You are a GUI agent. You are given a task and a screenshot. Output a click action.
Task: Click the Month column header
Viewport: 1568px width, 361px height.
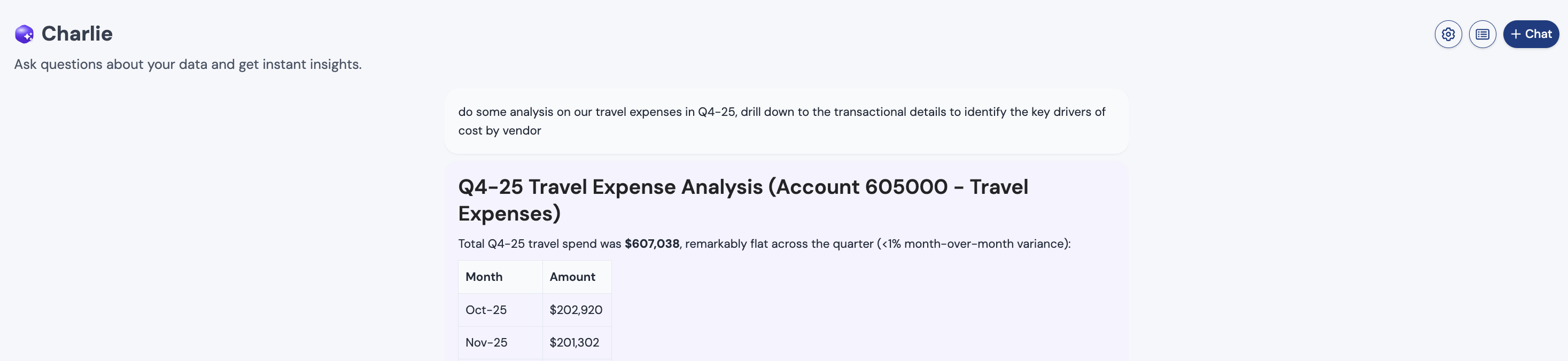pyautogui.click(x=484, y=277)
